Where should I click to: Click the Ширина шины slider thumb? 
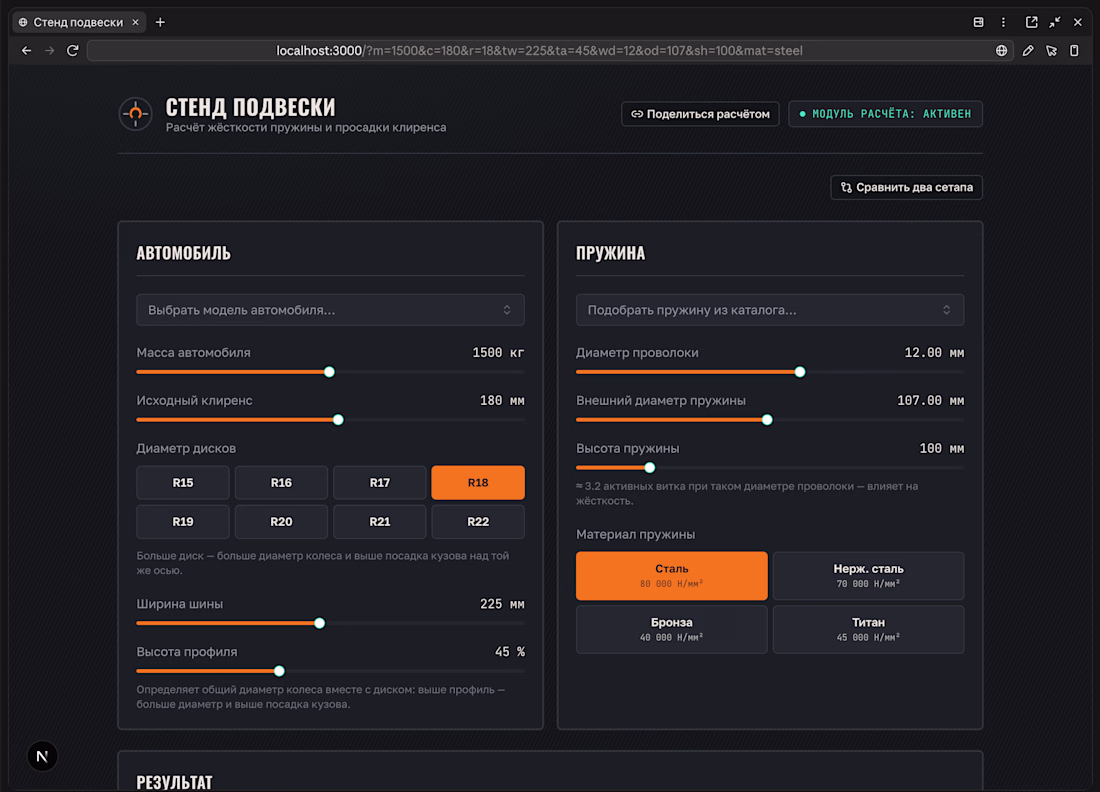[319, 623]
